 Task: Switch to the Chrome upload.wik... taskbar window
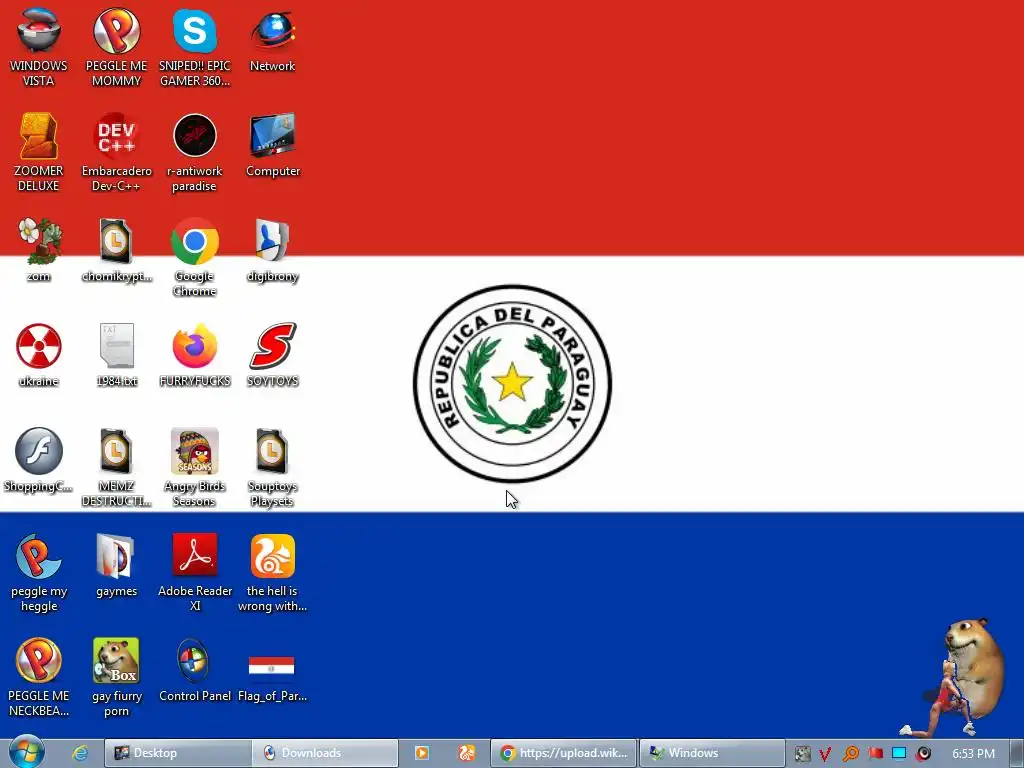[x=564, y=753]
